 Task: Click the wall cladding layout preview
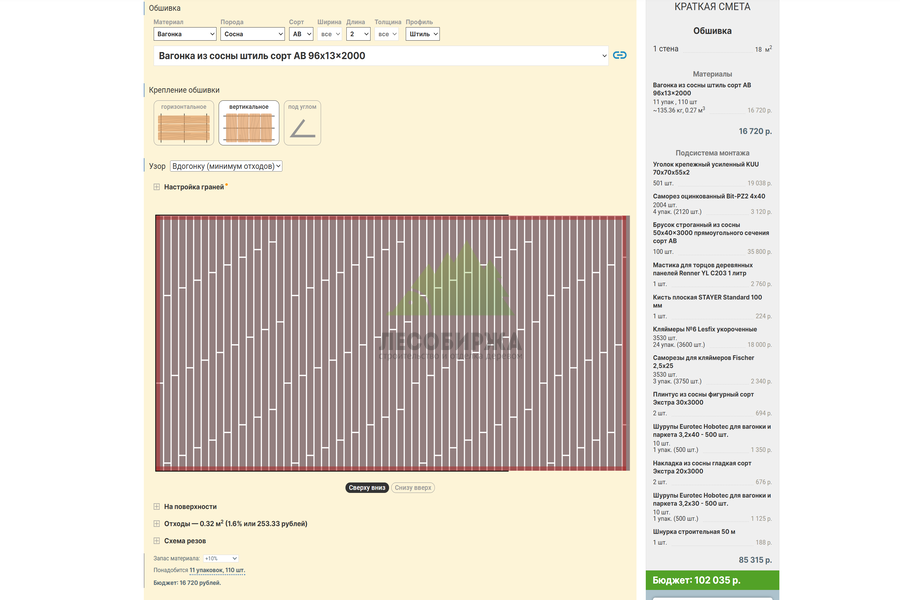tap(392, 343)
